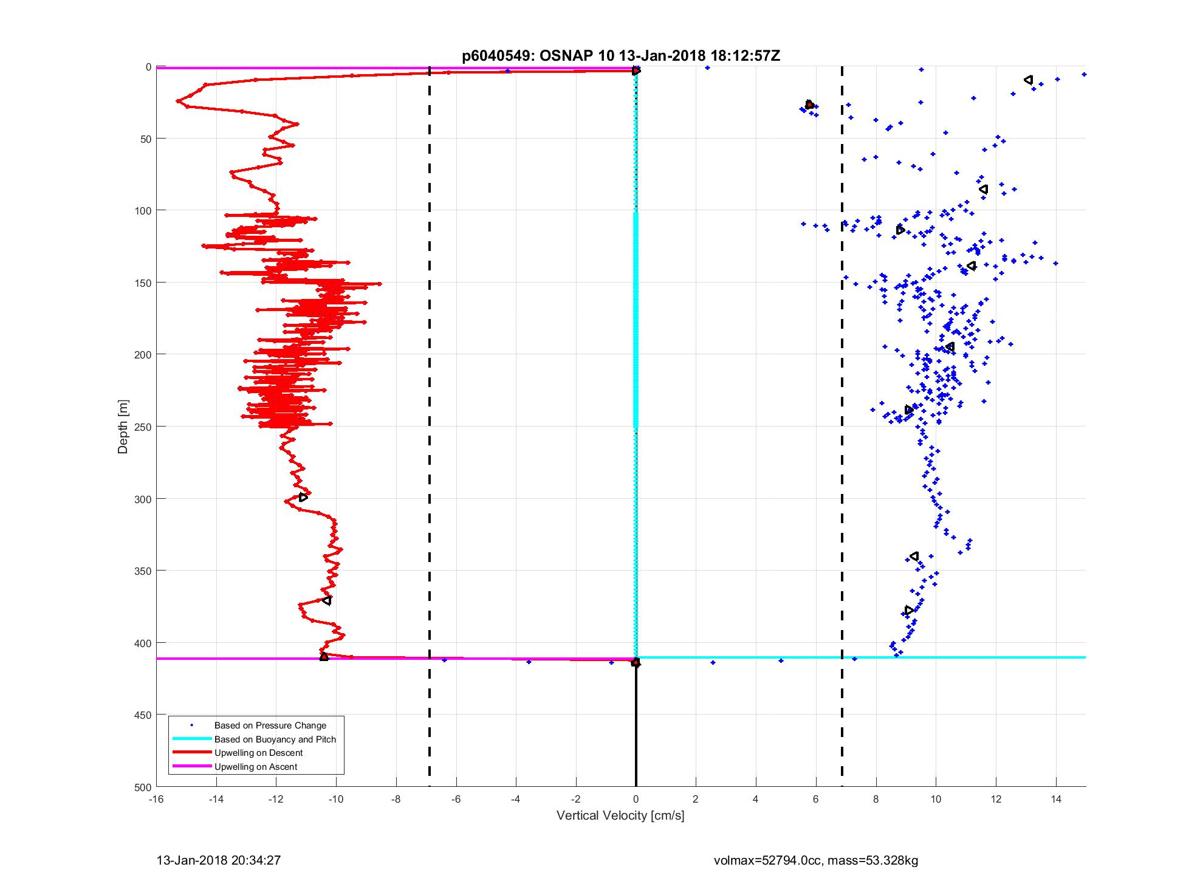Viewport: 1200px width, 885px height.
Task: Click x-axis tick label 4
Action: pyautogui.click(x=756, y=799)
